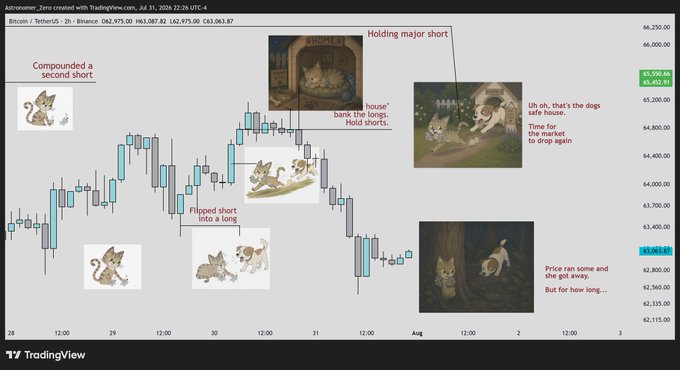Viewport: 680px width, 370px height.
Task: Click the cyan 63,063.87 current price label
Action: click(x=656, y=251)
